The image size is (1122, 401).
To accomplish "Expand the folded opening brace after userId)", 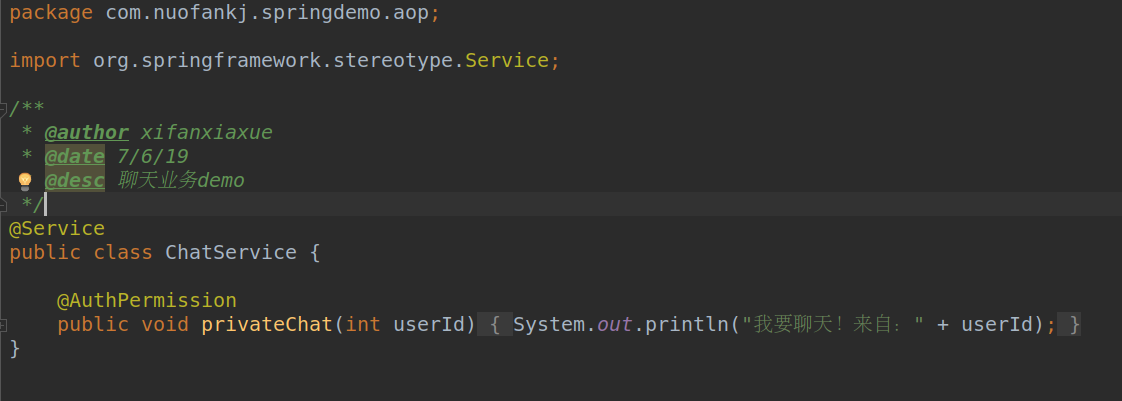I will pos(494,324).
